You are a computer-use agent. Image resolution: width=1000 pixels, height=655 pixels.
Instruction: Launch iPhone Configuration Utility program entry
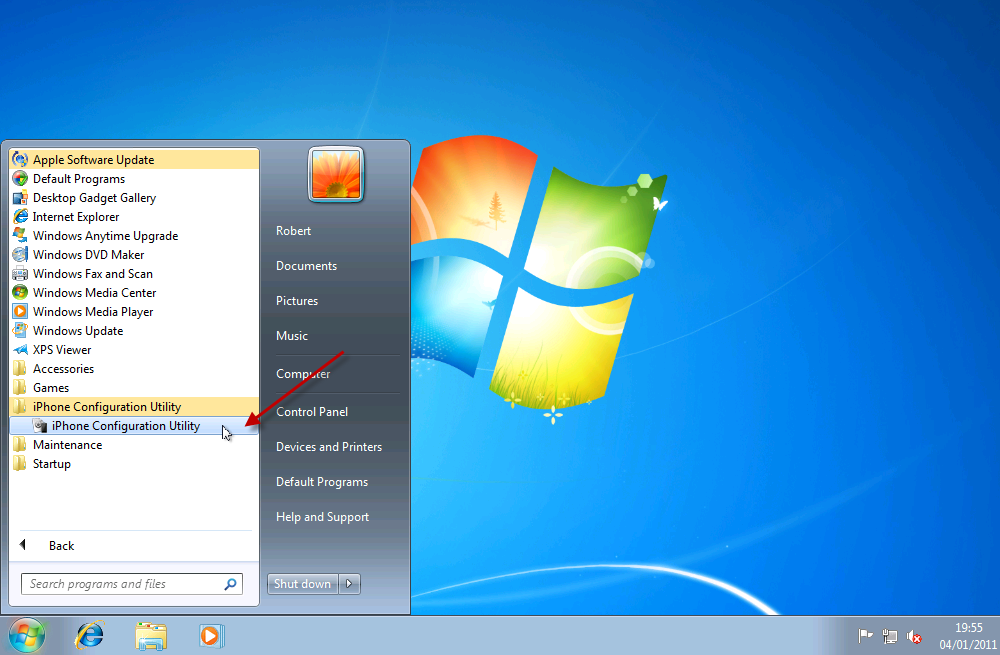(125, 426)
